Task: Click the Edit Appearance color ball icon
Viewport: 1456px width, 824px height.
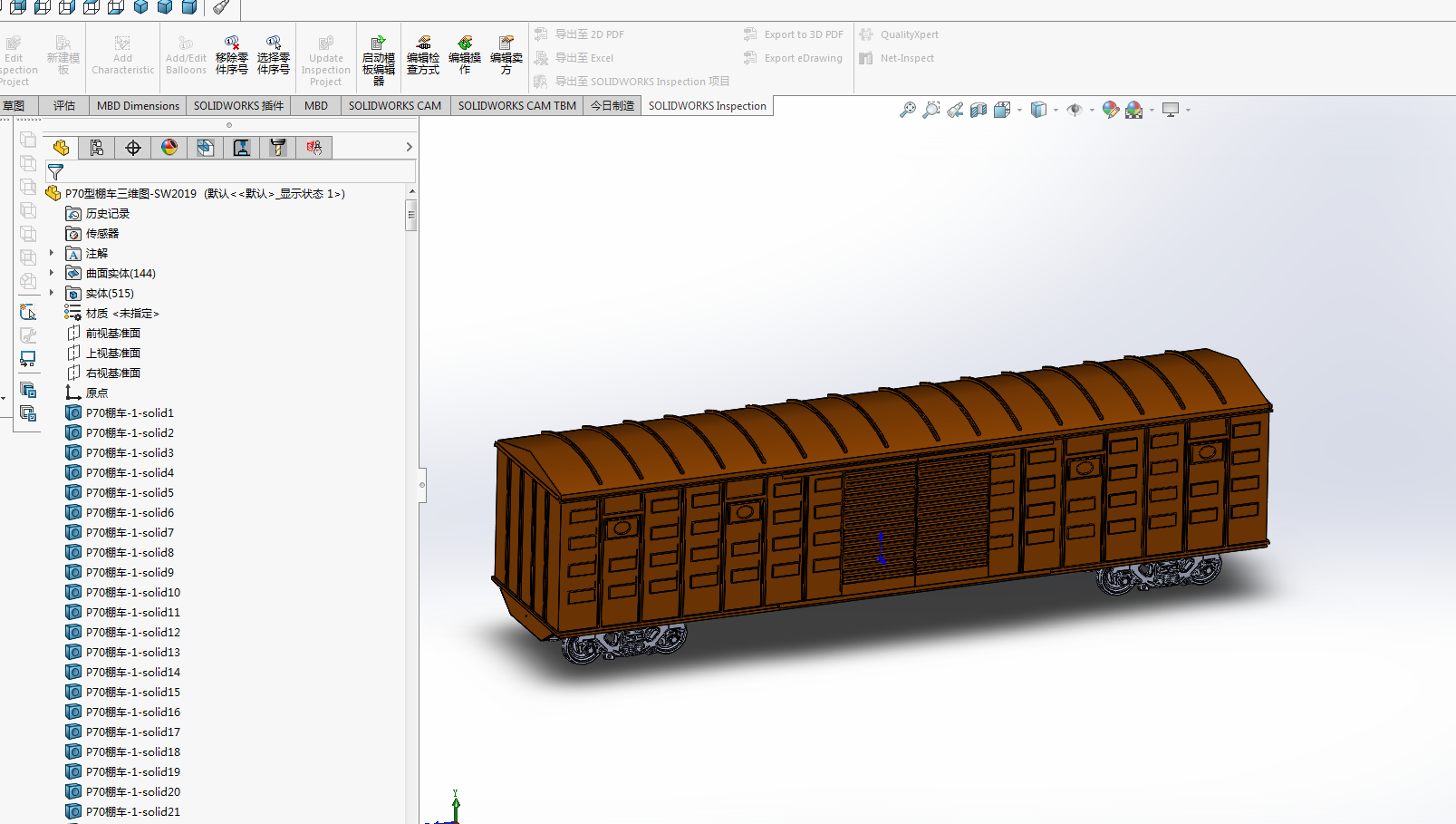Action: (x=1110, y=110)
